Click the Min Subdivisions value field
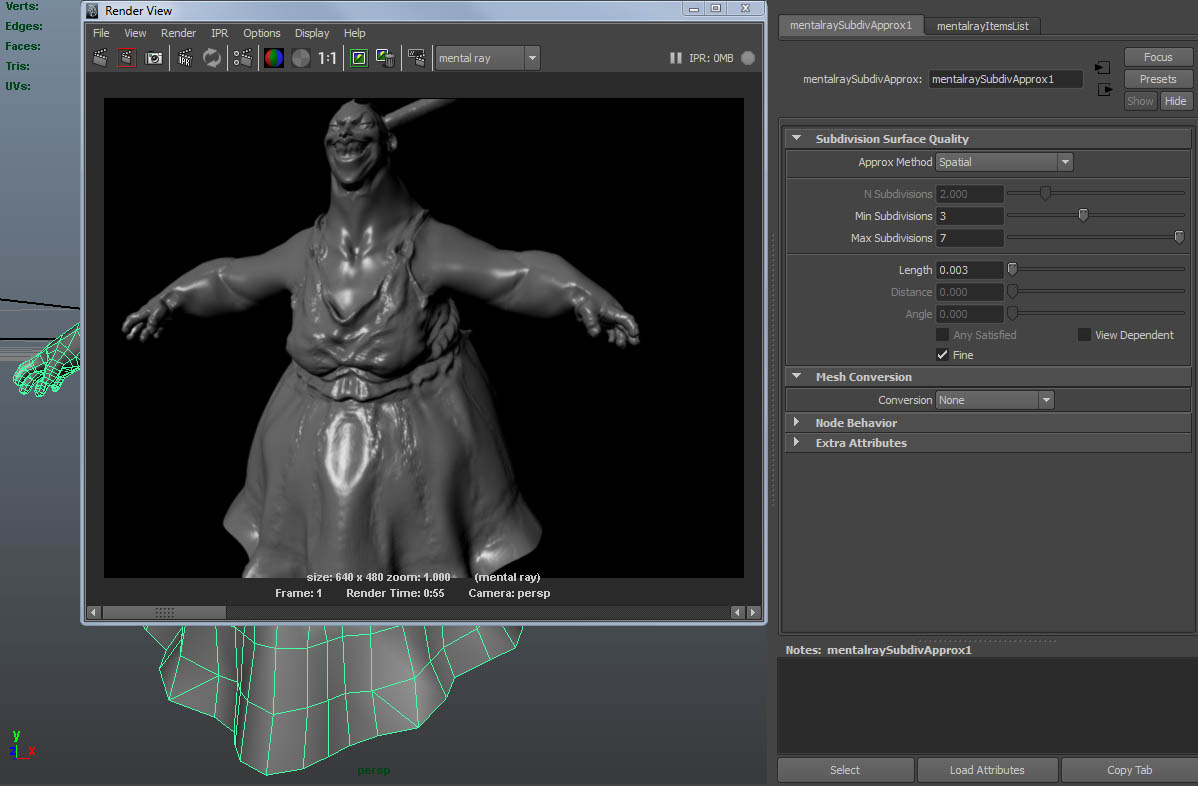 pyautogui.click(x=970, y=216)
